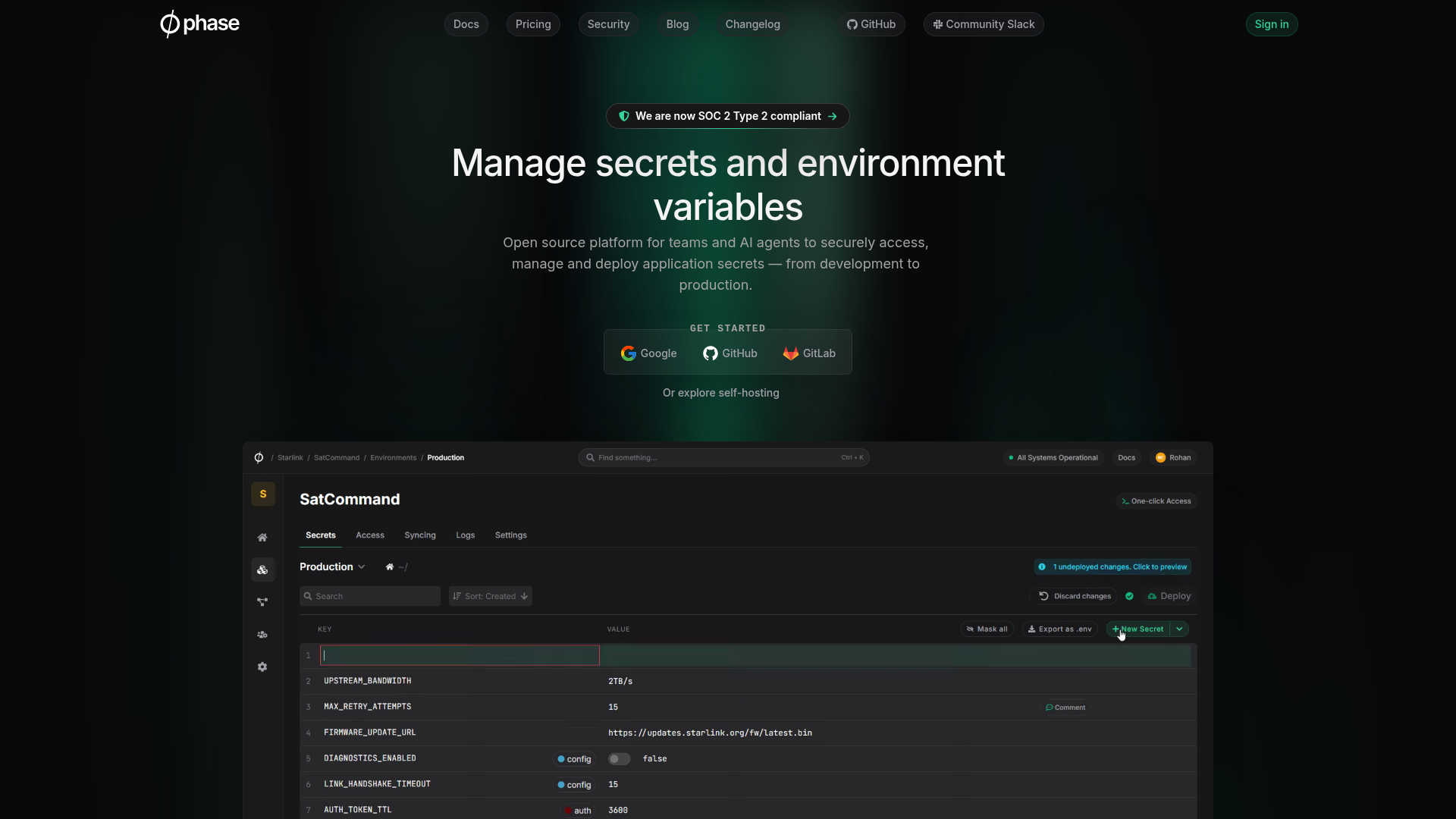Click the home folder path icon
The image size is (1456, 819).
click(390, 567)
